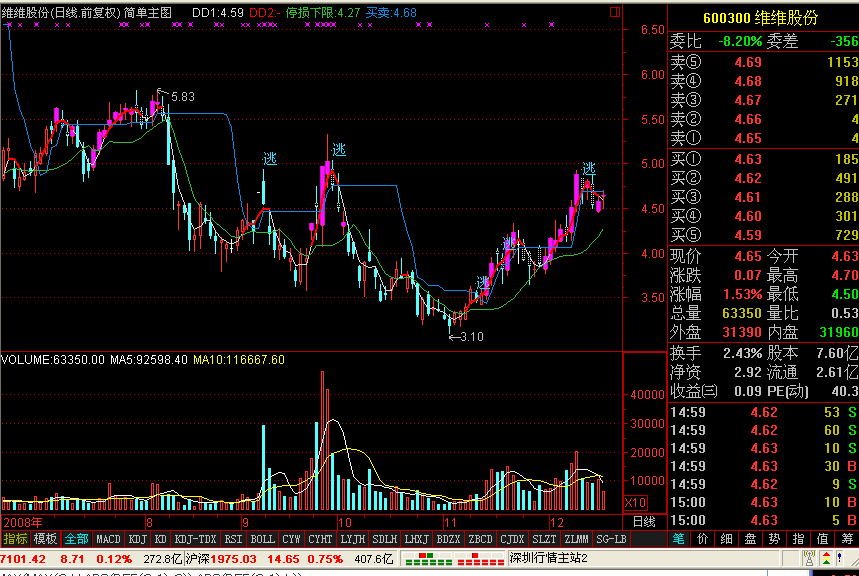Click the 现价 4.65 value
This screenshot has width=859, height=576.
pos(748,256)
